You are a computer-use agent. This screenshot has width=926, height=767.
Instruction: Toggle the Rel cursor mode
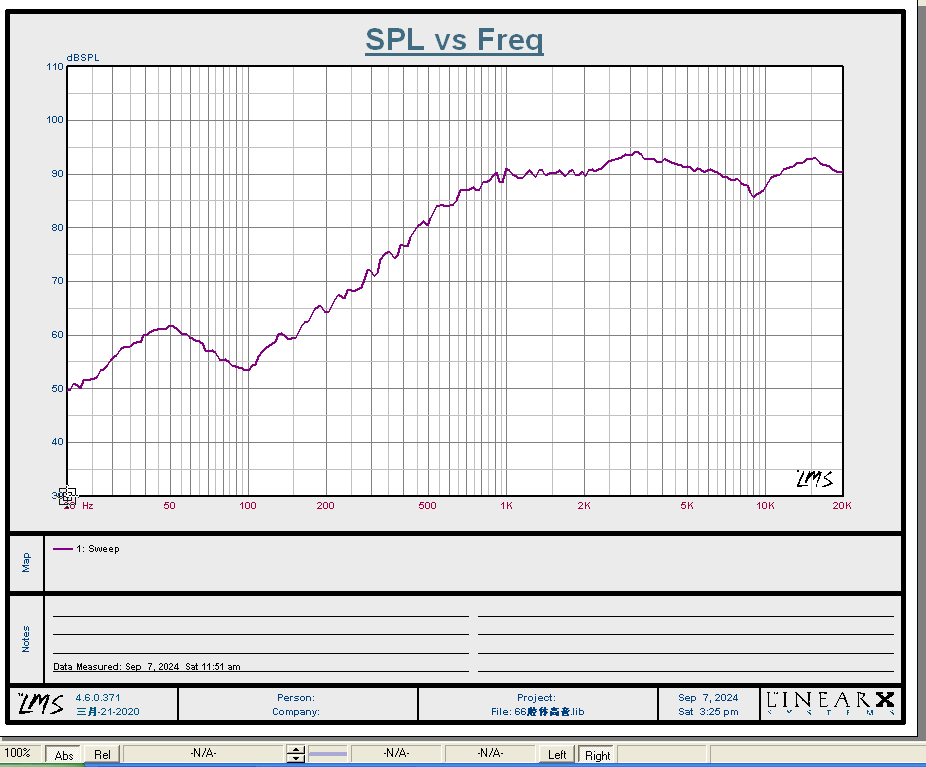pyautogui.click(x=102, y=755)
